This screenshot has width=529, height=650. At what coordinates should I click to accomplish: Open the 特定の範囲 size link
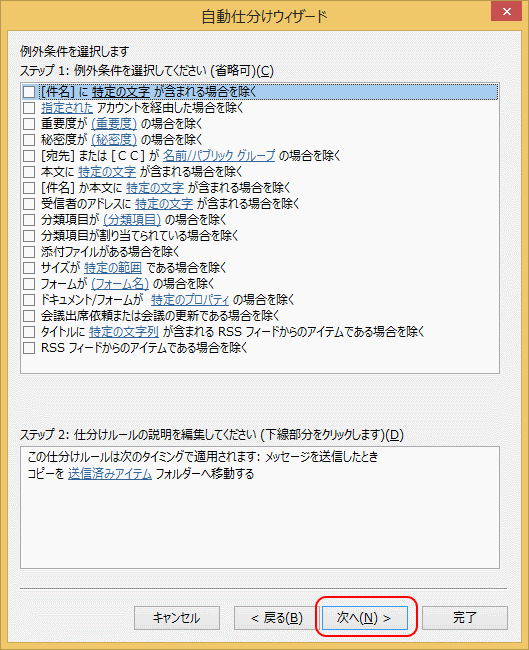click(113, 268)
